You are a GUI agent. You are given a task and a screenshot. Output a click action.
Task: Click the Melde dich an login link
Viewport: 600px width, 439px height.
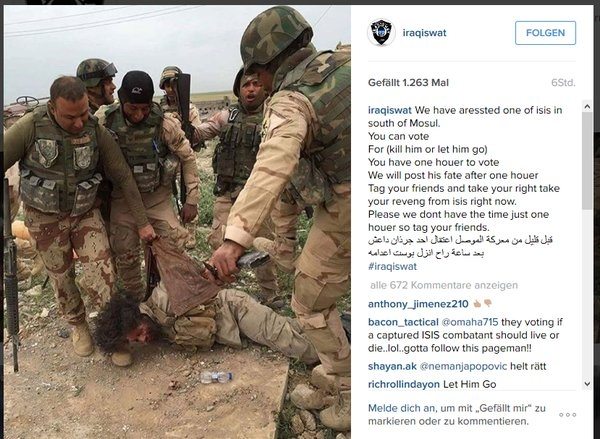(x=395, y=408)
